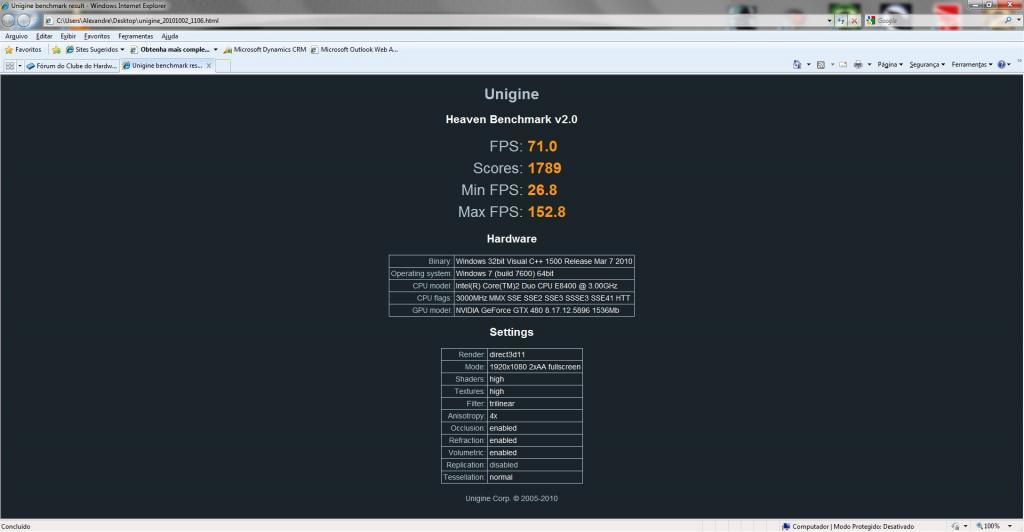Open the Segurança dropdown menu

(927, 65)
